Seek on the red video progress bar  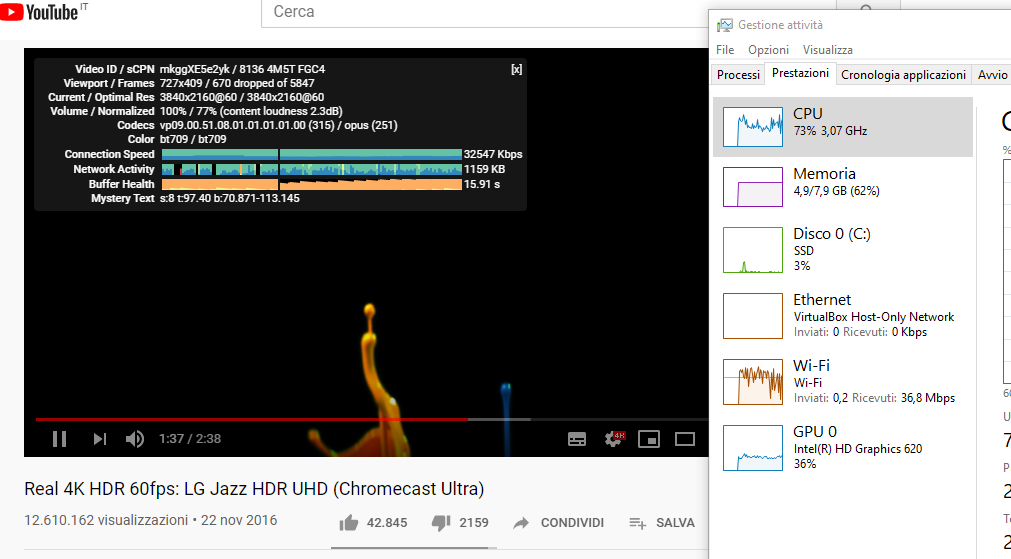coord(251,419)
